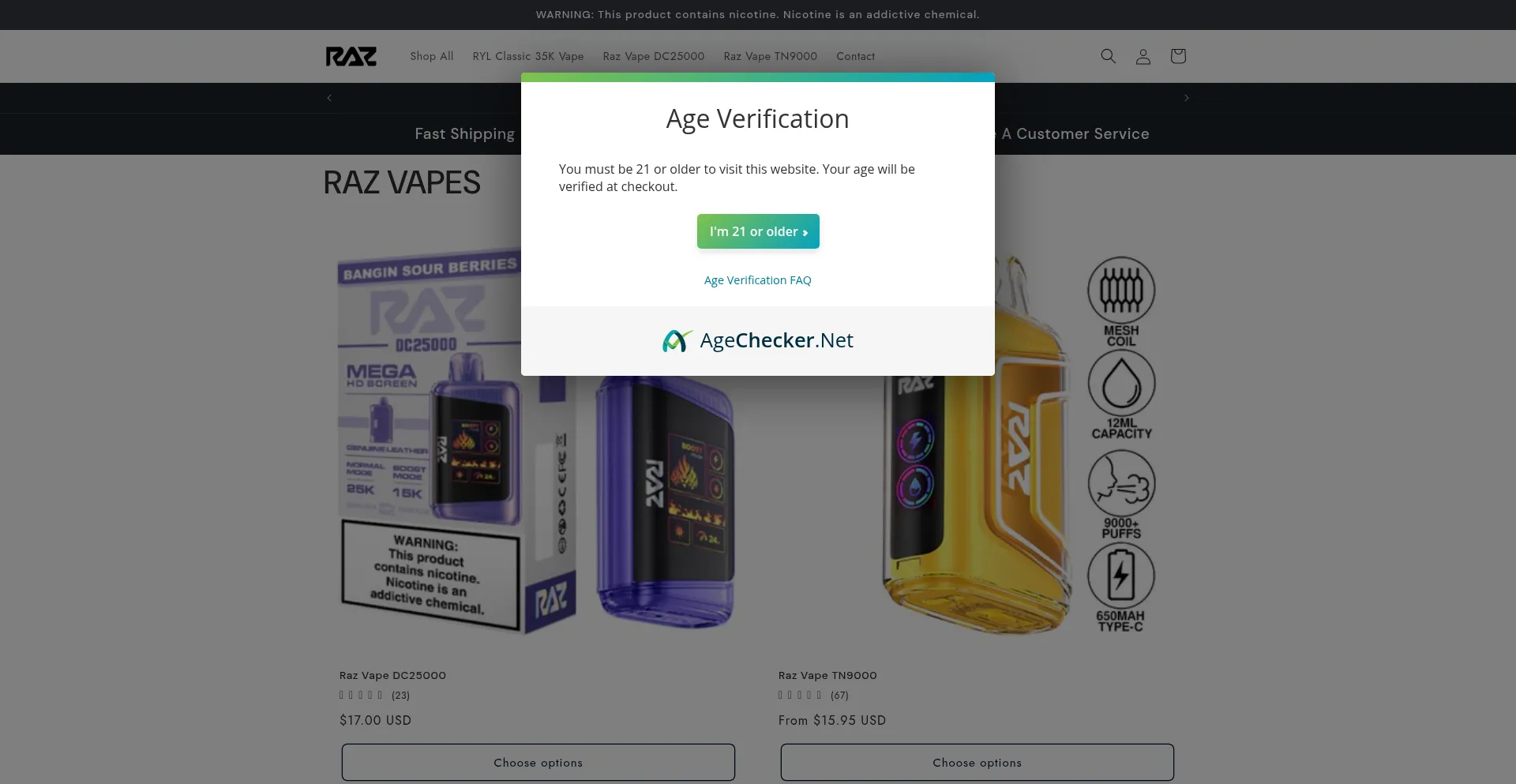Click the RAZ logo in header
This screenshot has width=1516, height=784.
coord(351,56)
